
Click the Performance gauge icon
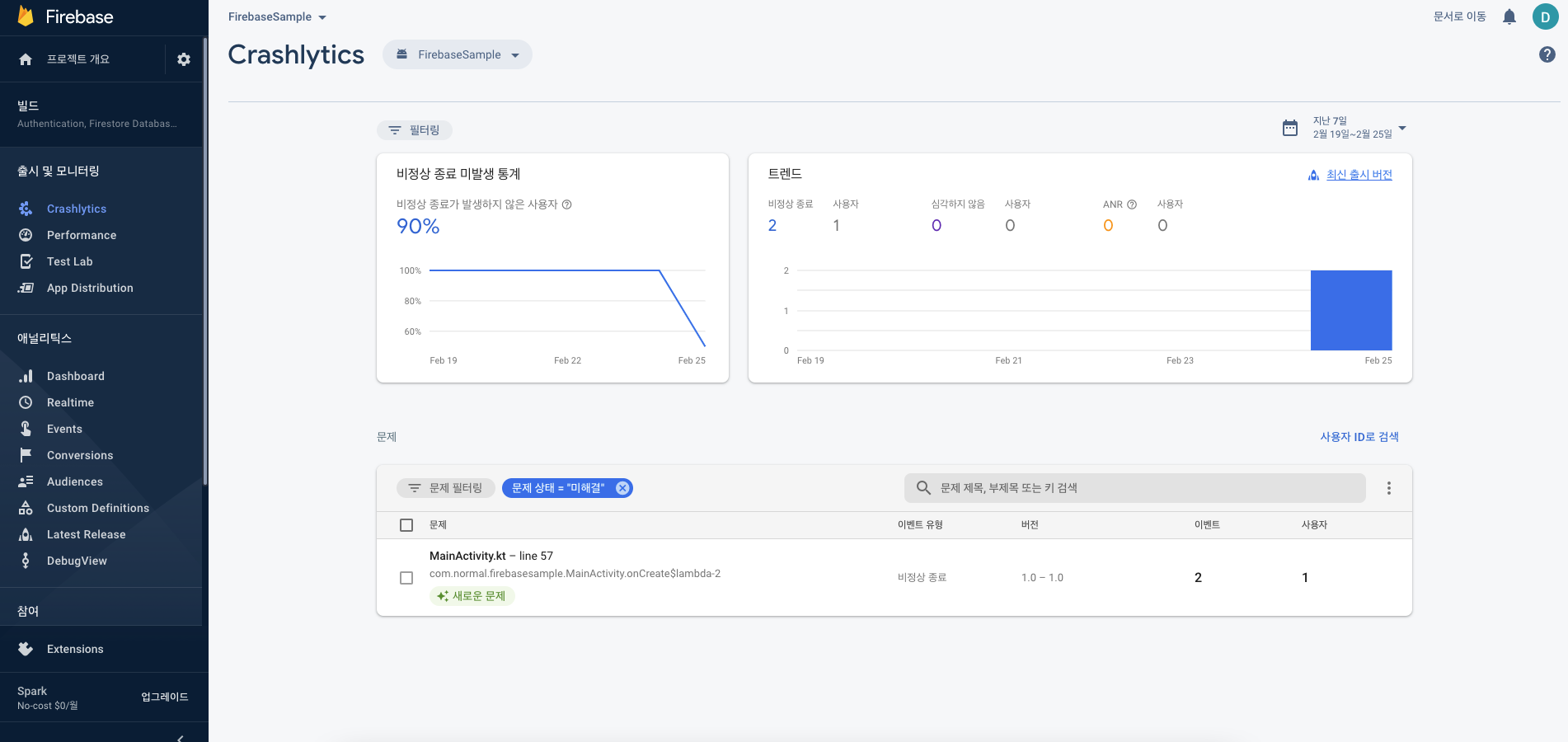click(x=26, y=235)
